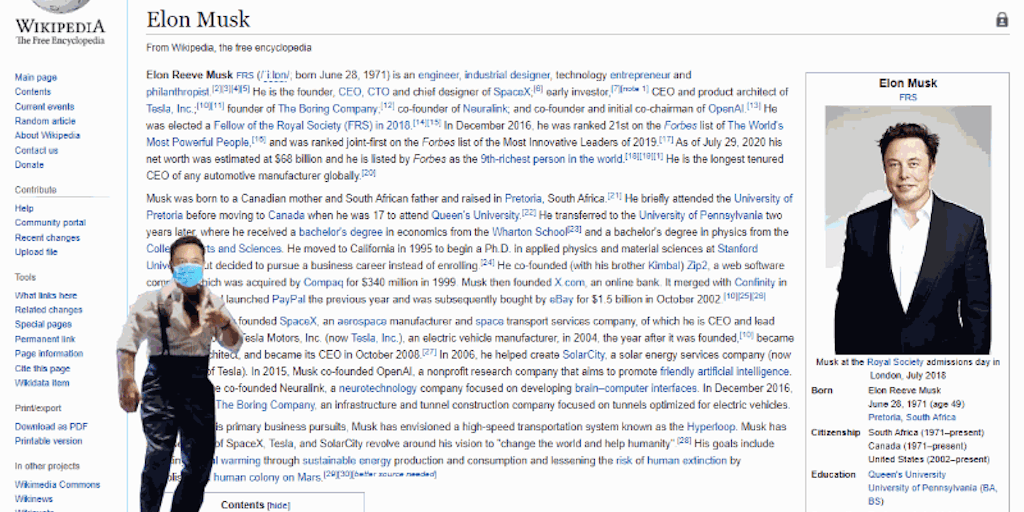Screen dimensions: 1024x512
Task: Open the Wharton School link
Action: (530, 232)
